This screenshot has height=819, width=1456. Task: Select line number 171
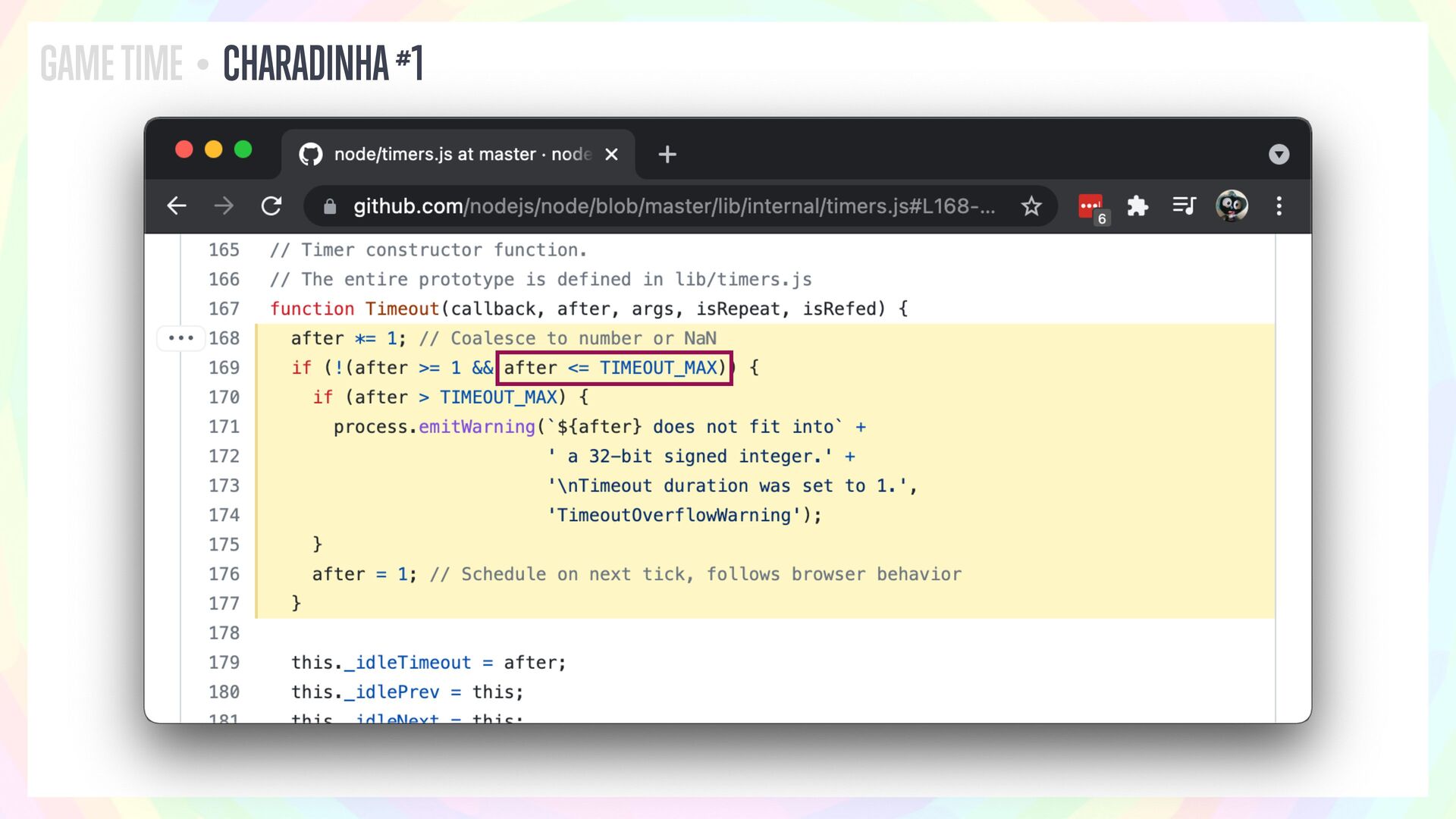[224, 427]
